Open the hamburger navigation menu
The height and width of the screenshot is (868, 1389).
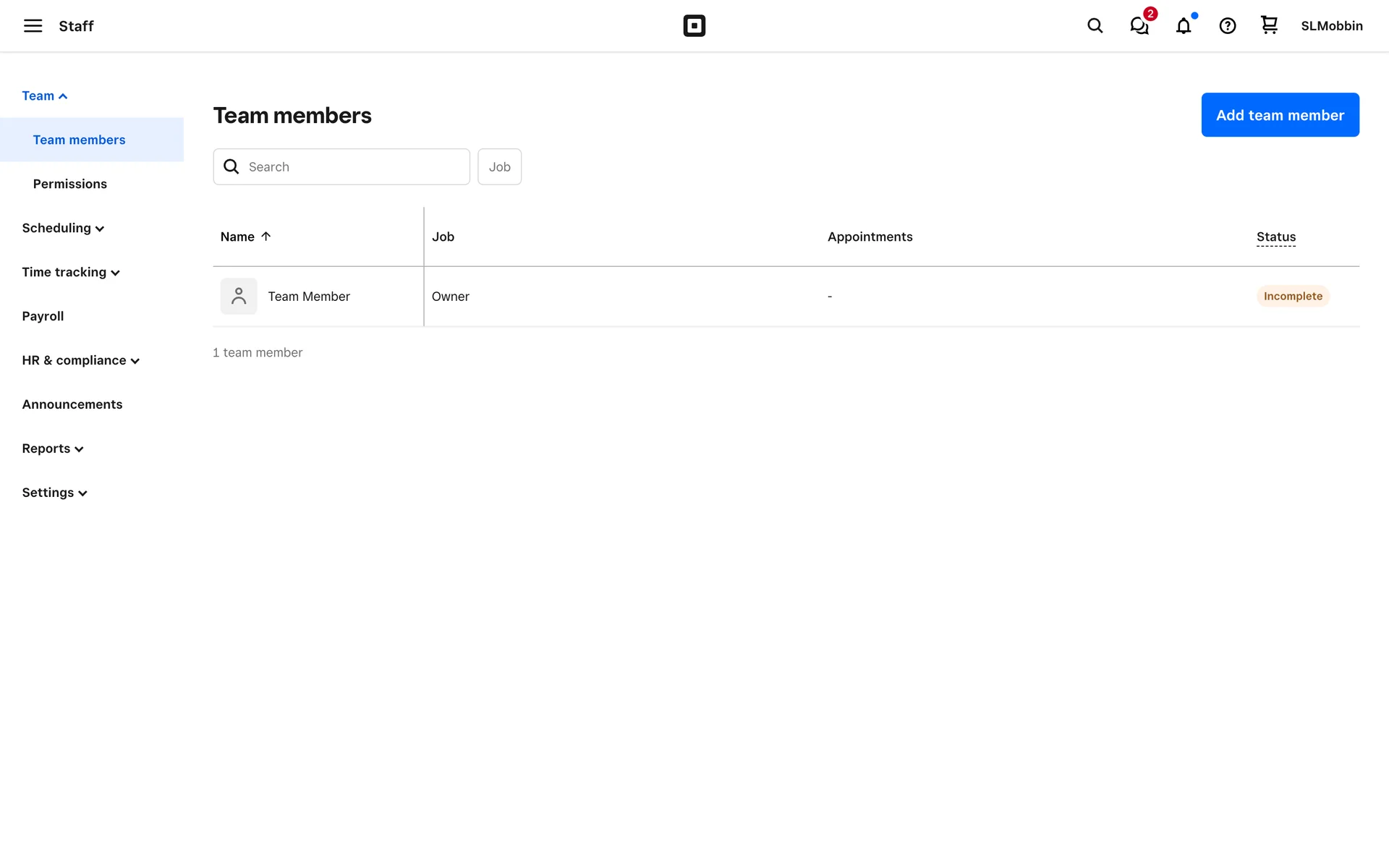point(33,26)
